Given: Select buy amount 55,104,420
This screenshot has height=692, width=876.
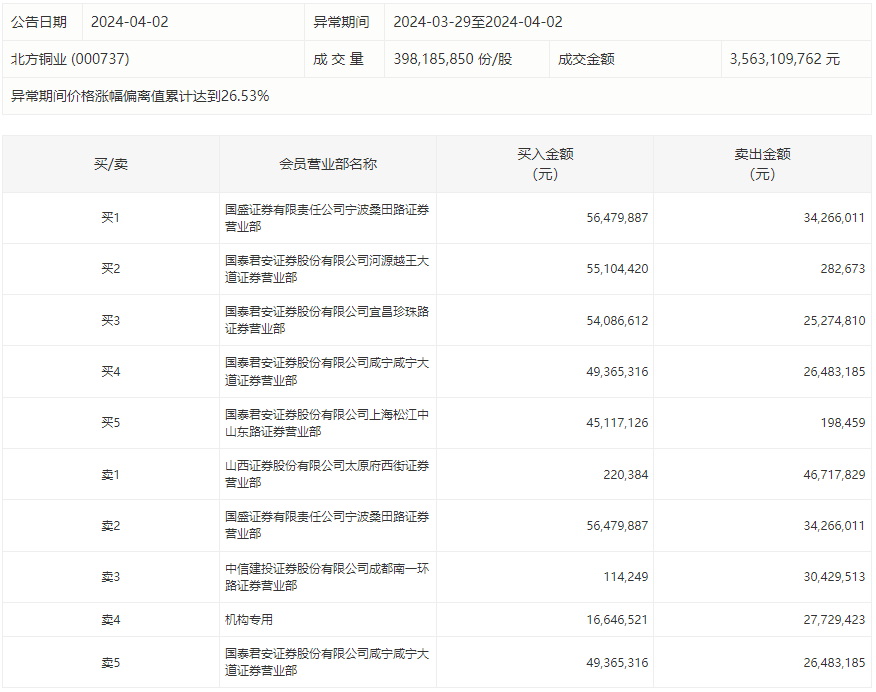Looking at the screenshot, I should click(x=617, y=269).
